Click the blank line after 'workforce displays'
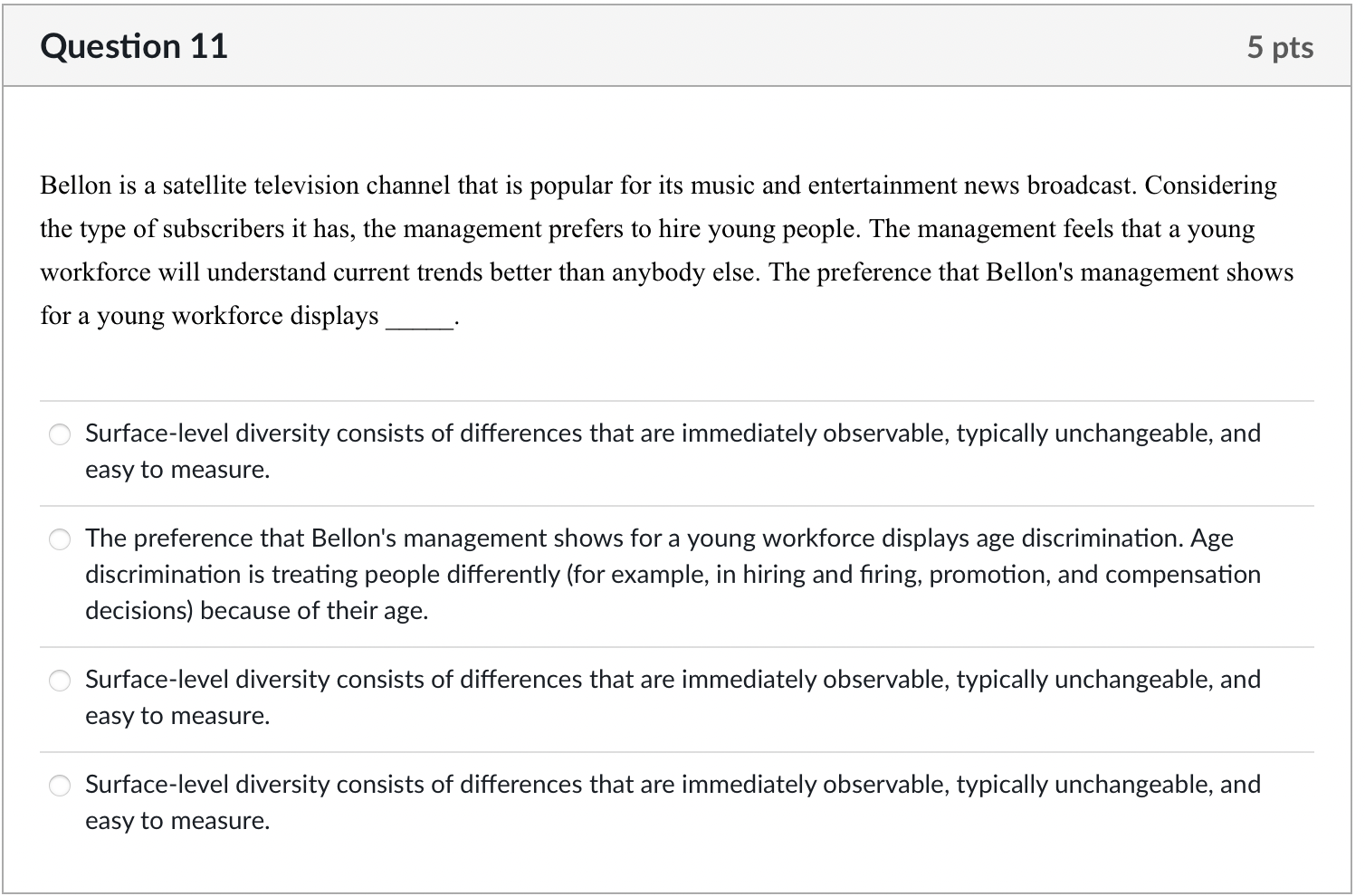This screenshot has height=896, width=1365. (420, 320)
